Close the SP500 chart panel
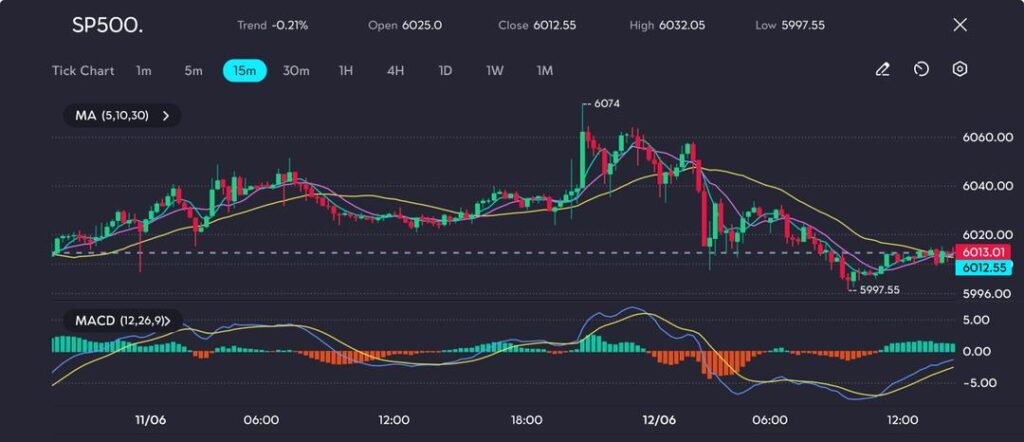This screenshot has width=1024, height=442. [960, 25]
